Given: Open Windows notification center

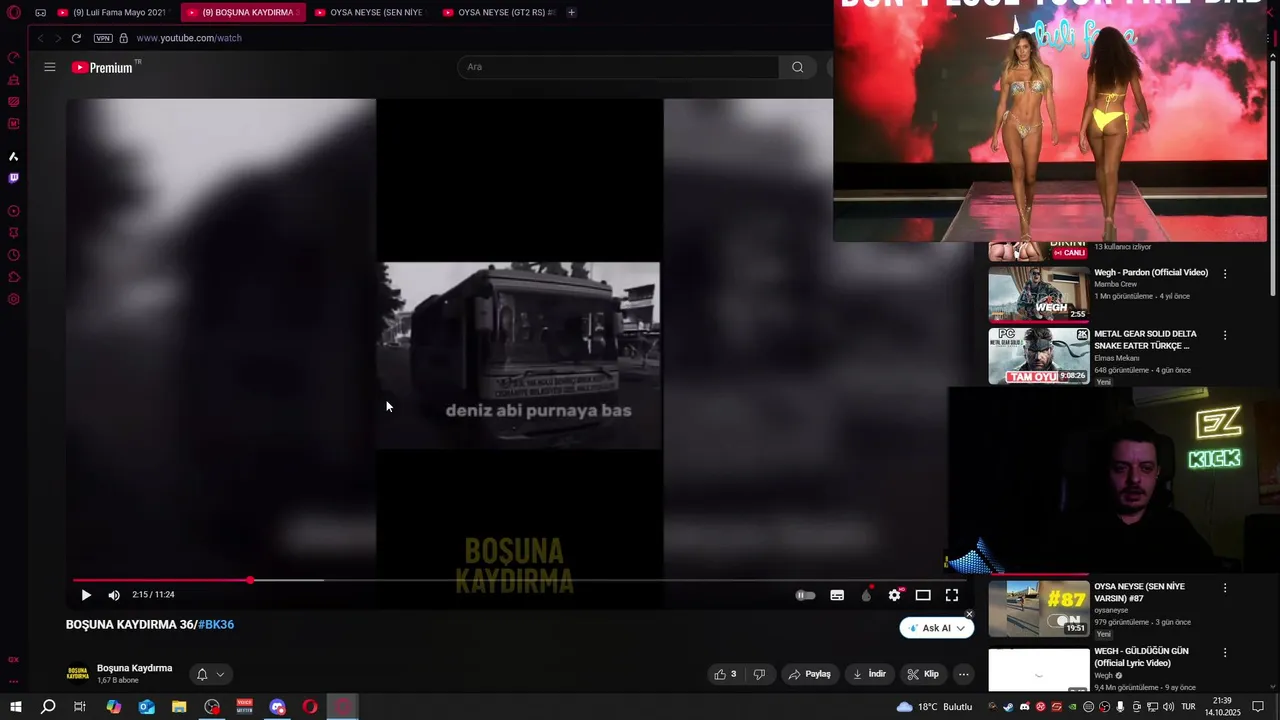Looking at the screenshot, I should pos(1258,707).
